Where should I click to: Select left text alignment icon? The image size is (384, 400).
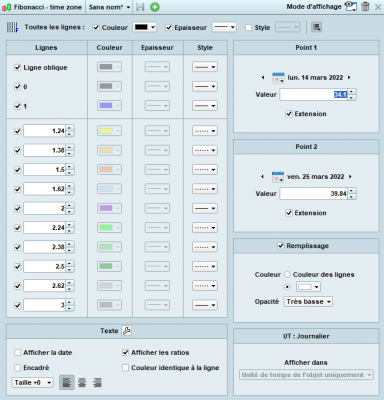pos(67,382)
